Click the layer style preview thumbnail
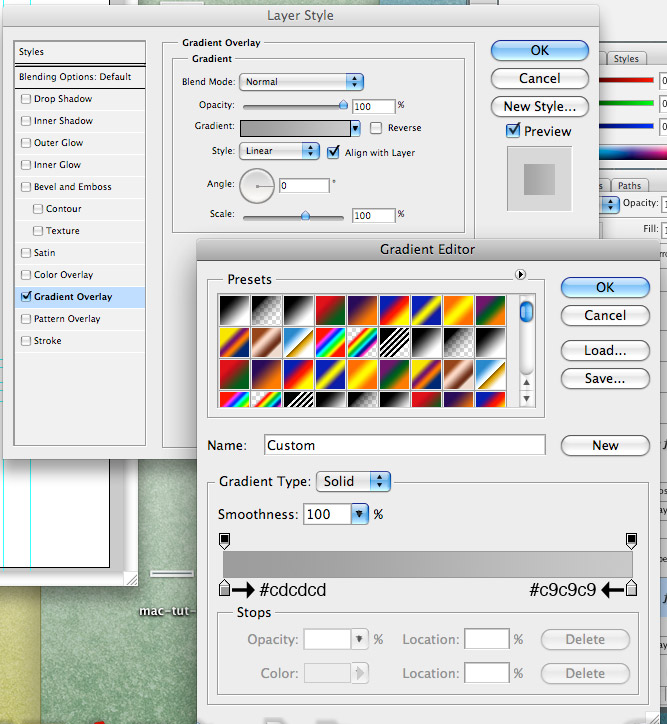The width and height of the screenshot is (667, 724). (539, 179)
